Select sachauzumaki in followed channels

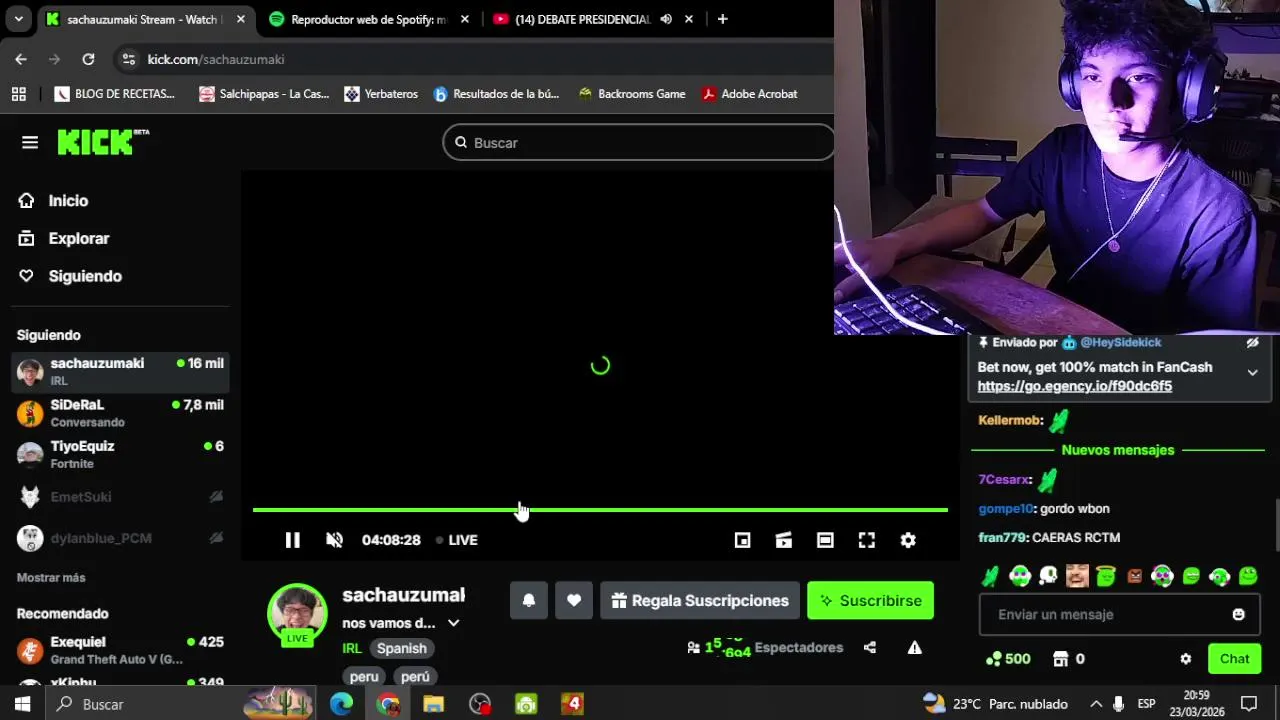point(120,371)
